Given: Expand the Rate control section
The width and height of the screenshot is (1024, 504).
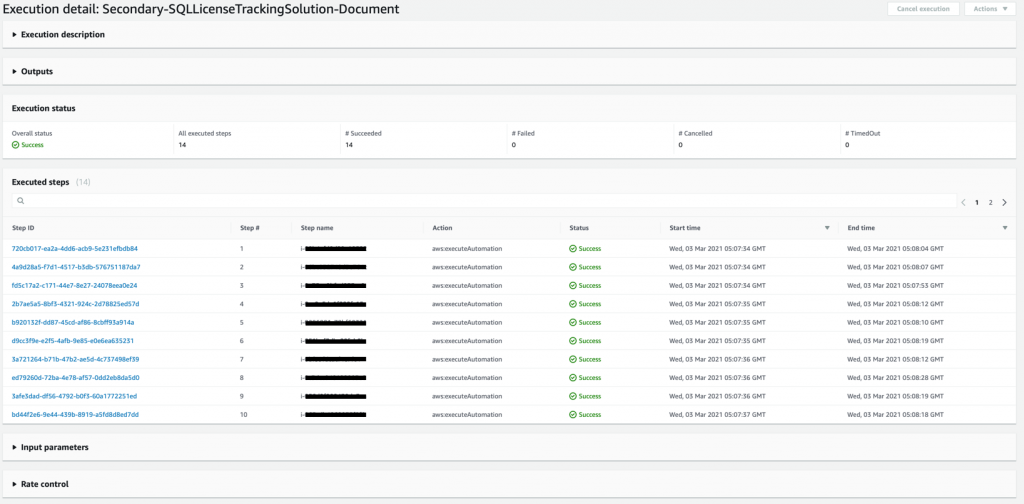Looking at the screenshot, I should (40, 484).
